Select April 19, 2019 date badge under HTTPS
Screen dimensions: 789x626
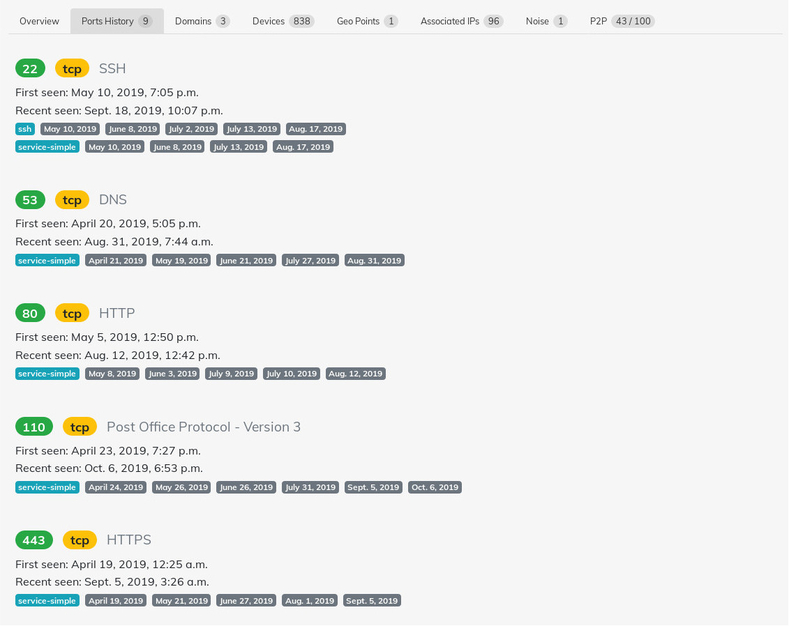(116, 601)
